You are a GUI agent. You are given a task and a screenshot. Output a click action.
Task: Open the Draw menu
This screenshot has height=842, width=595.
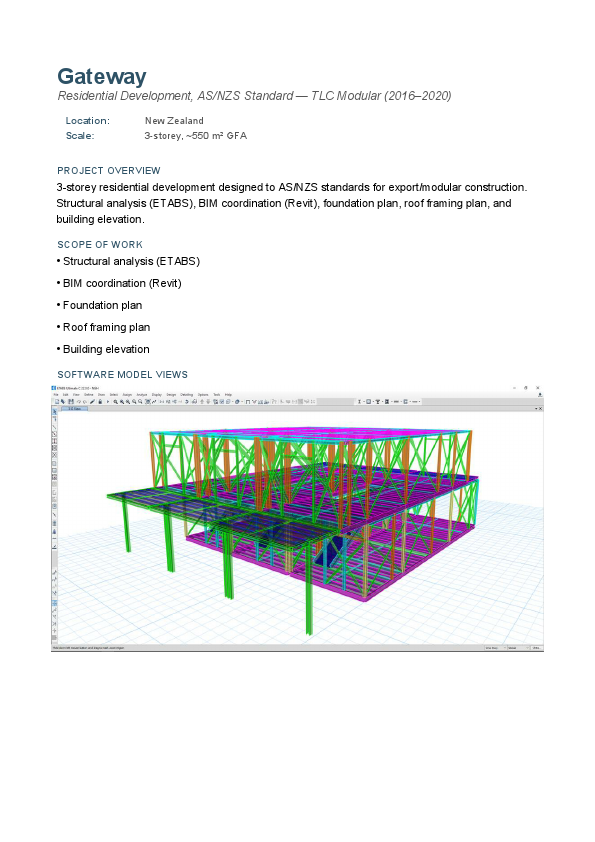click(x=101, y=395)
